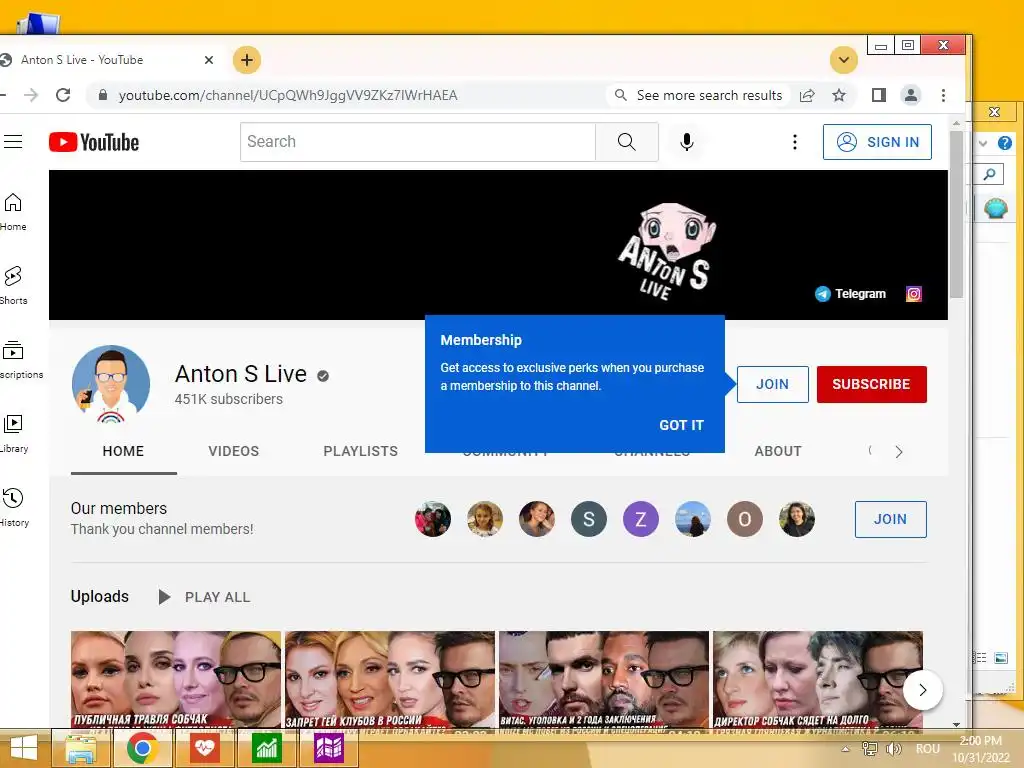Image resolution: width=1024 pixels, height=768 pixels.
Task: Click the page vertical scrollbar thumb
Action: 956,214
